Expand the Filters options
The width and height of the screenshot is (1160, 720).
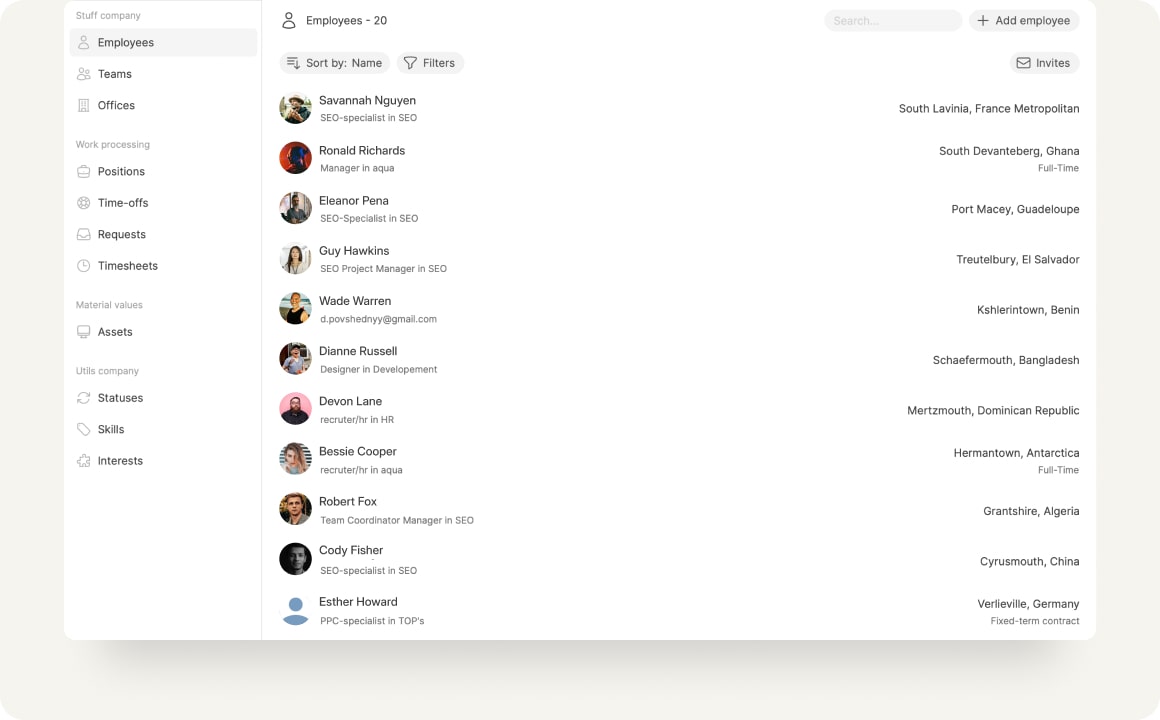[x=430, y=62]
